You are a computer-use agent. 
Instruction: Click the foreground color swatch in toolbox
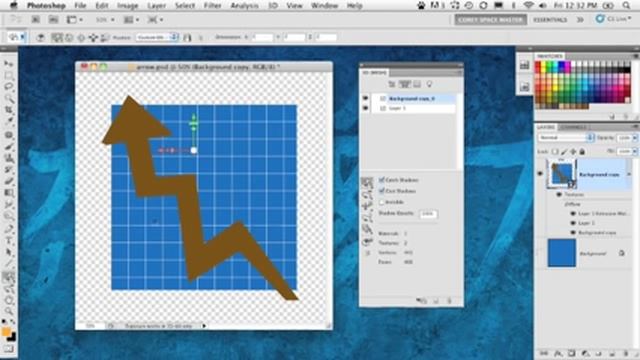pyautogui.click(x=6, y=332)
